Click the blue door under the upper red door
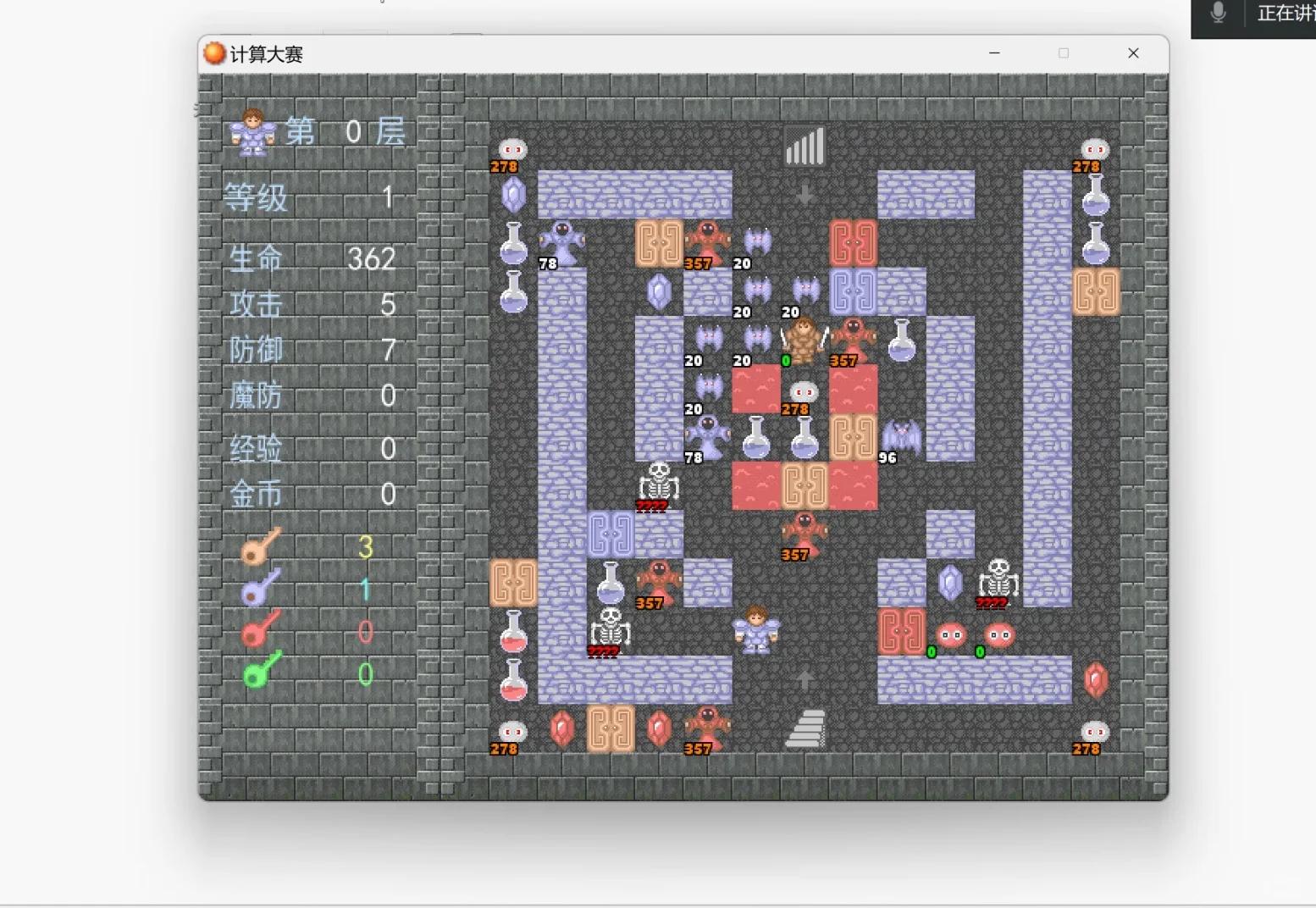This screenshot has width=1316, height=908. click(853, 291)
